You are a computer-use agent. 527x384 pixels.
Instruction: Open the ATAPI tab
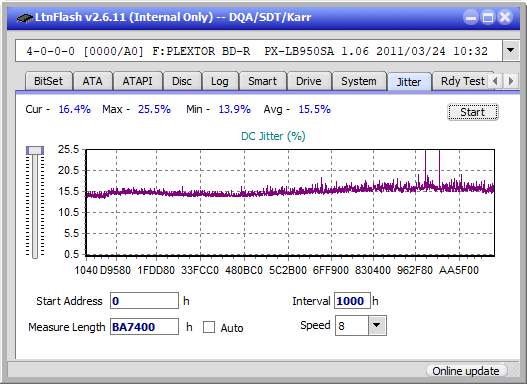(137, 81)
